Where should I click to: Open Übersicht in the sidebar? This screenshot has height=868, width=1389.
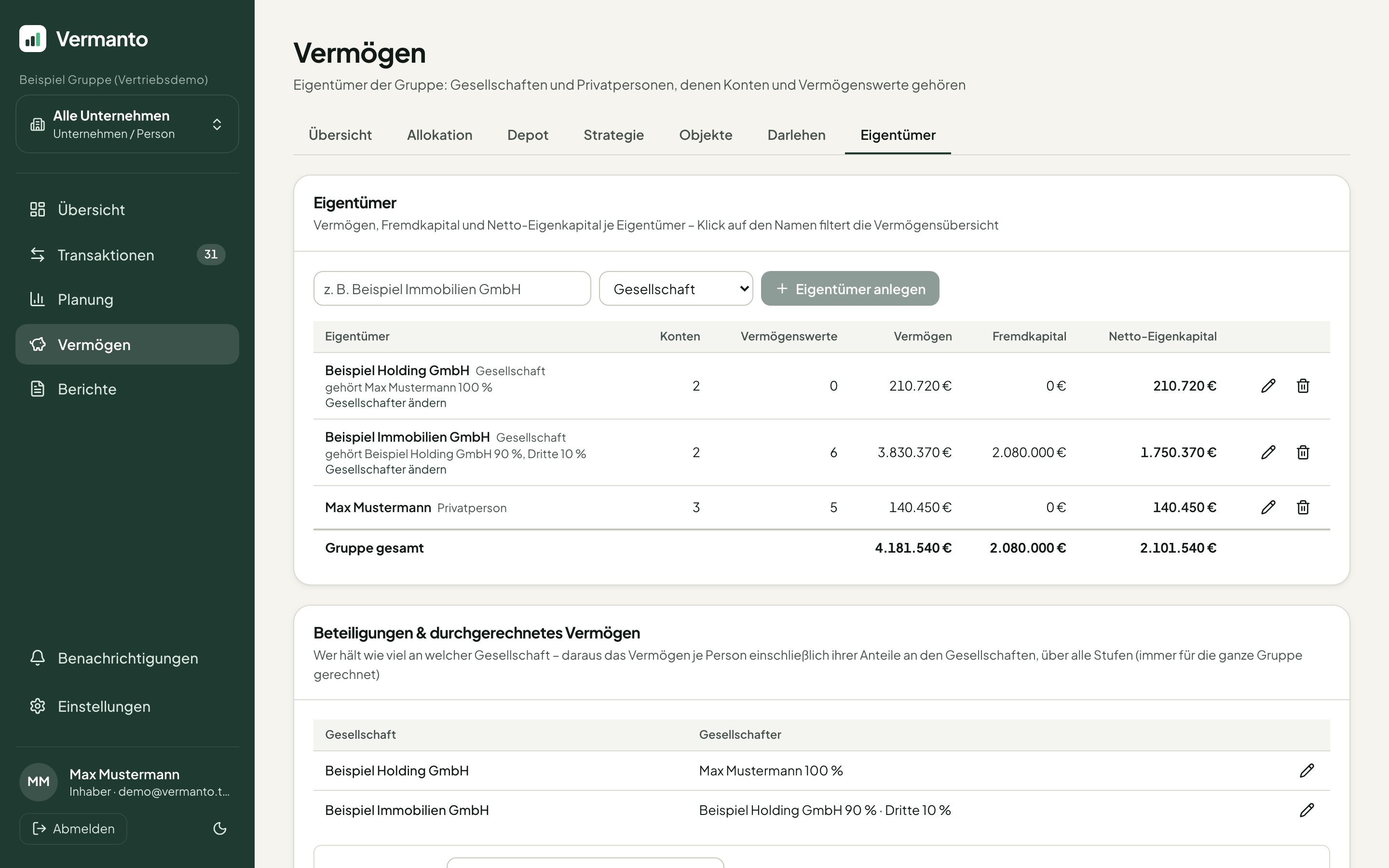pyautogui.click(x=127, y=210)
